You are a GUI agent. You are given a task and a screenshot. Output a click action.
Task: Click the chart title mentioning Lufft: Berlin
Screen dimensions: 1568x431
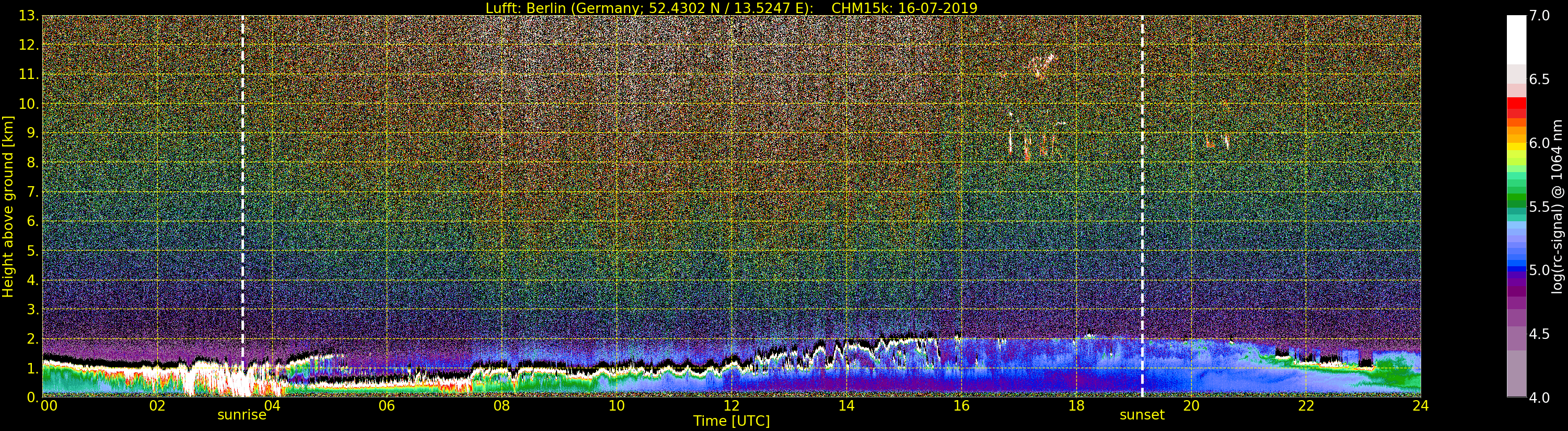pos(731,8)
